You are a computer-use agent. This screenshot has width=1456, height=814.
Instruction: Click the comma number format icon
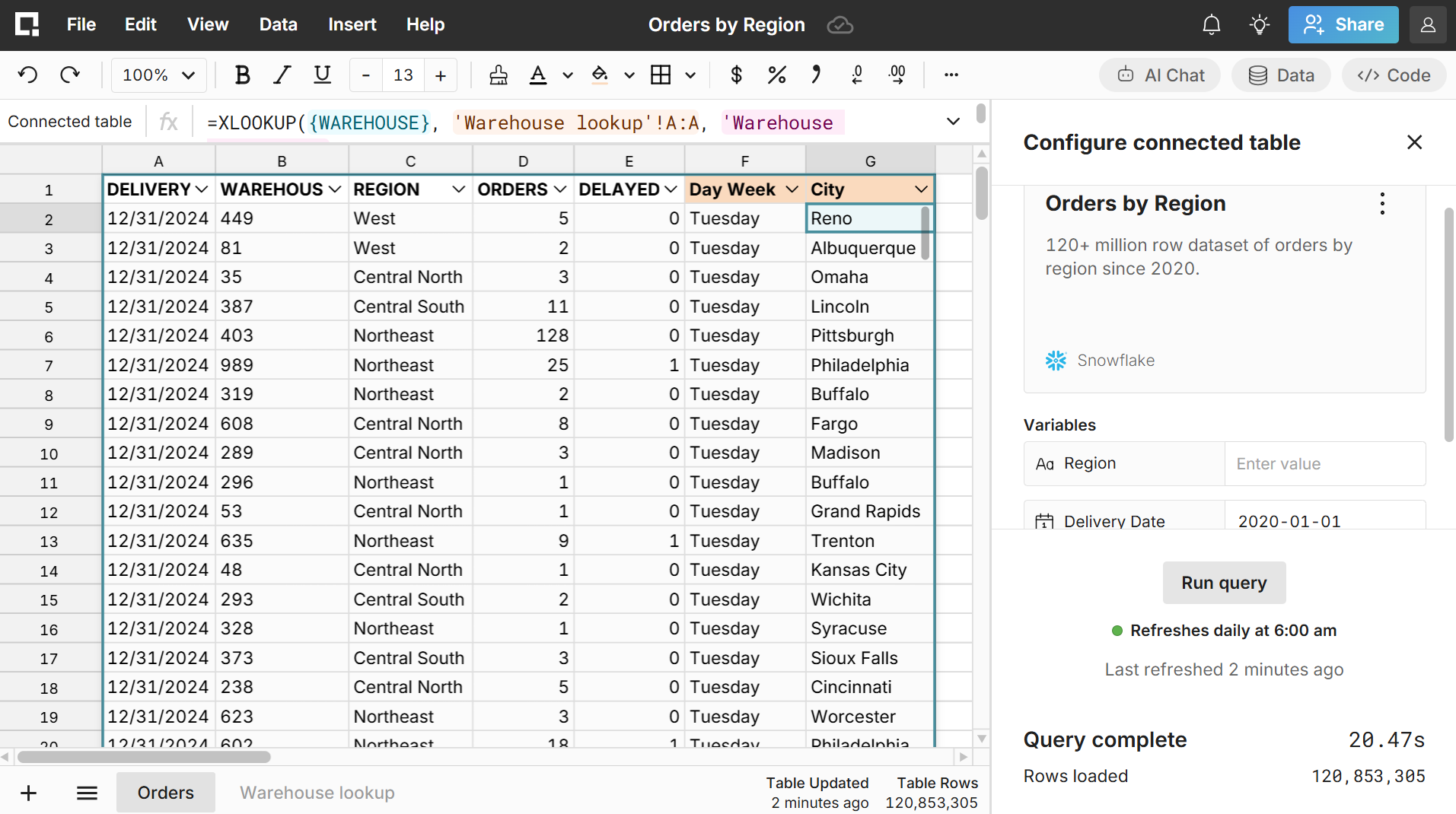pos(817,75)
